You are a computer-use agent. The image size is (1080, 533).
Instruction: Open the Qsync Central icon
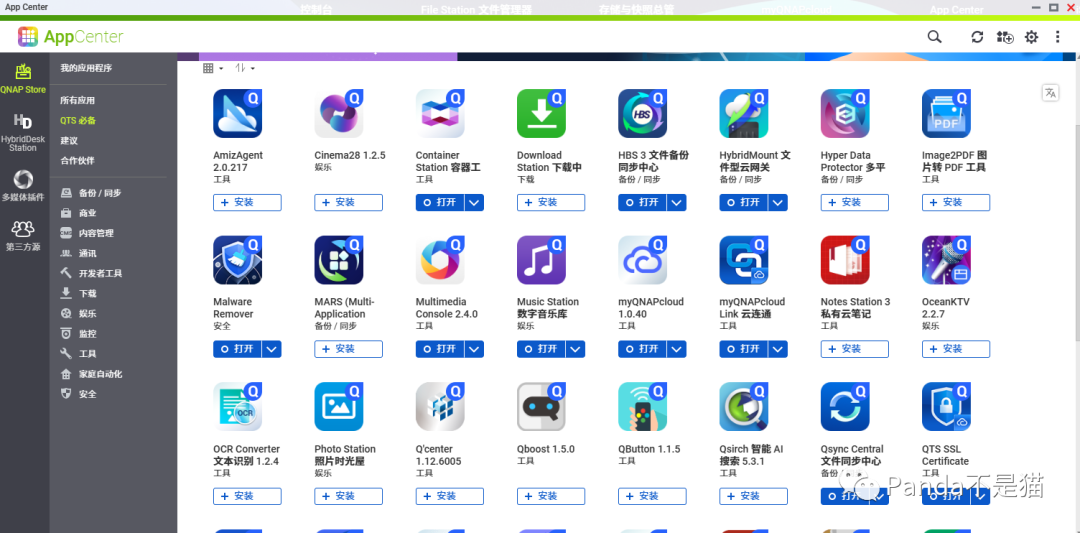[x=845, y=407]
